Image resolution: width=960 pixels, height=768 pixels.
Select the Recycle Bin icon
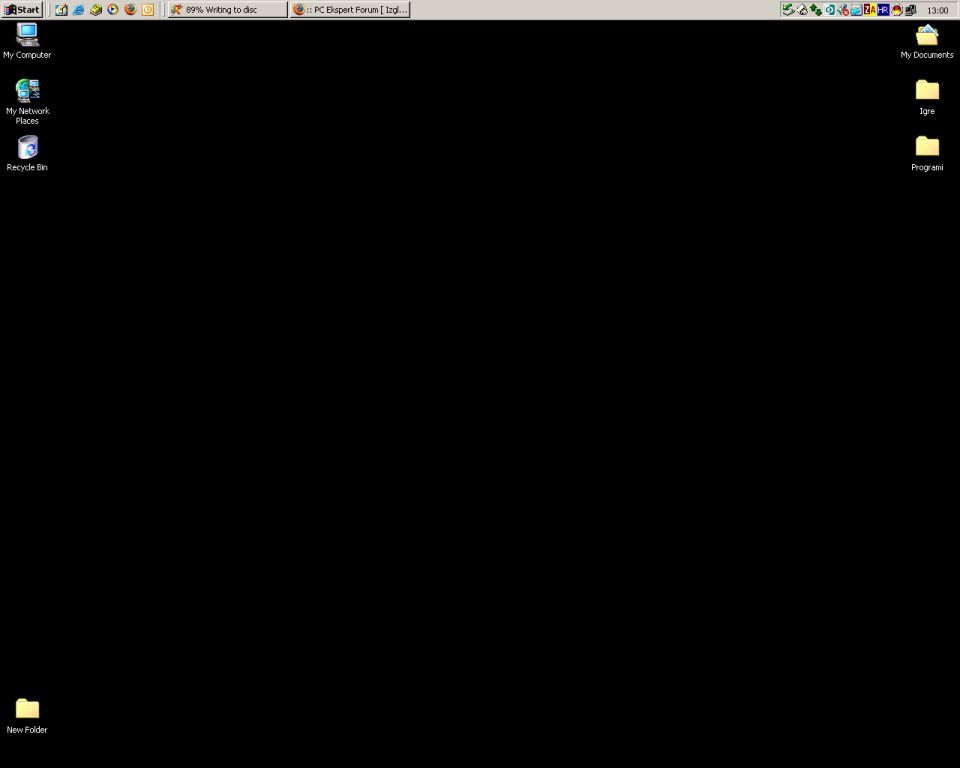[27, 154]
